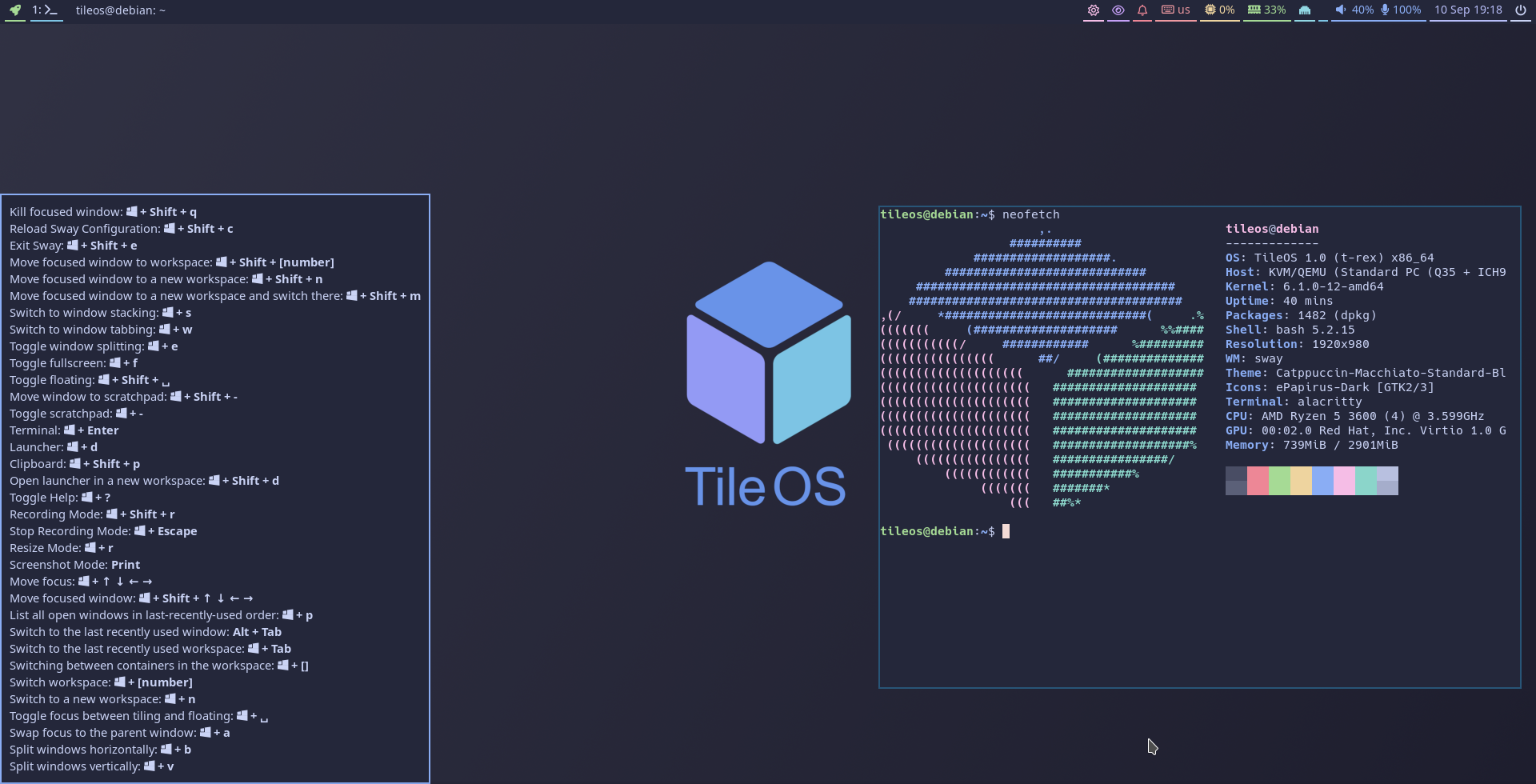The width and height of the screenshot is (1536, 784).
Task: Click the TileOS cube logo on desktop
Action: [769, 353]
